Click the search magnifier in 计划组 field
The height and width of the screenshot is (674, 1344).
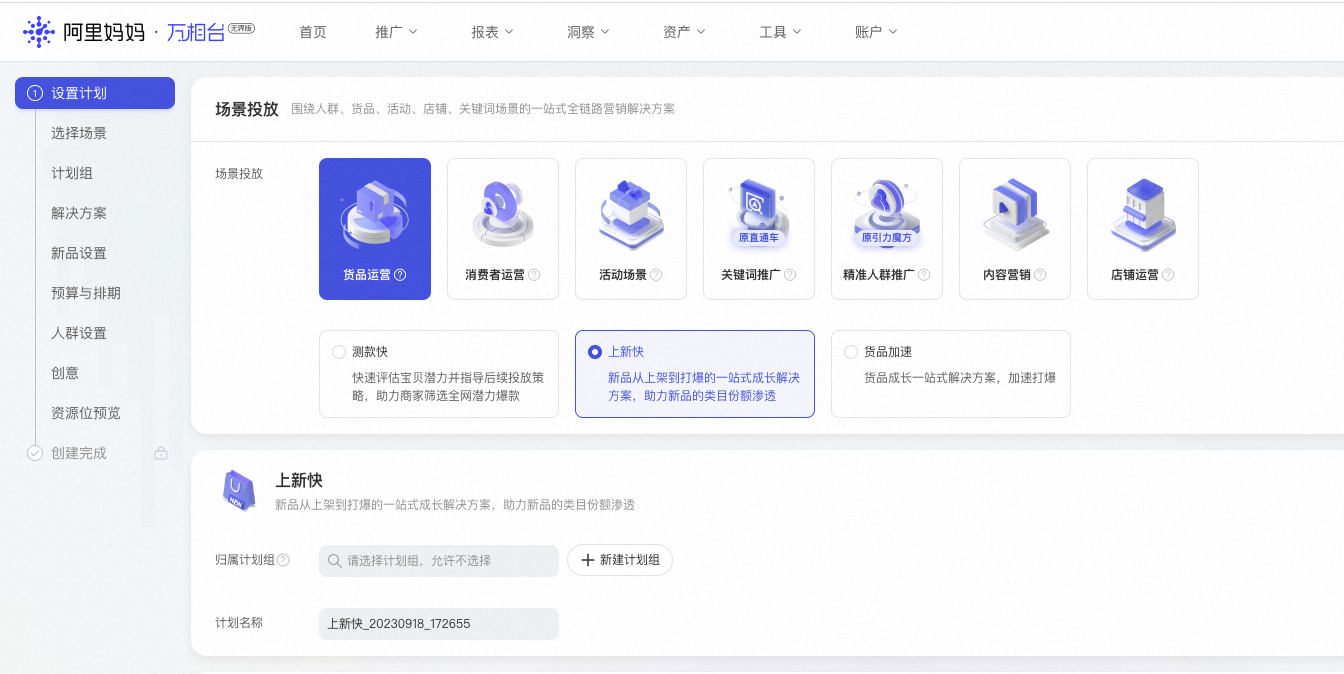335,561
